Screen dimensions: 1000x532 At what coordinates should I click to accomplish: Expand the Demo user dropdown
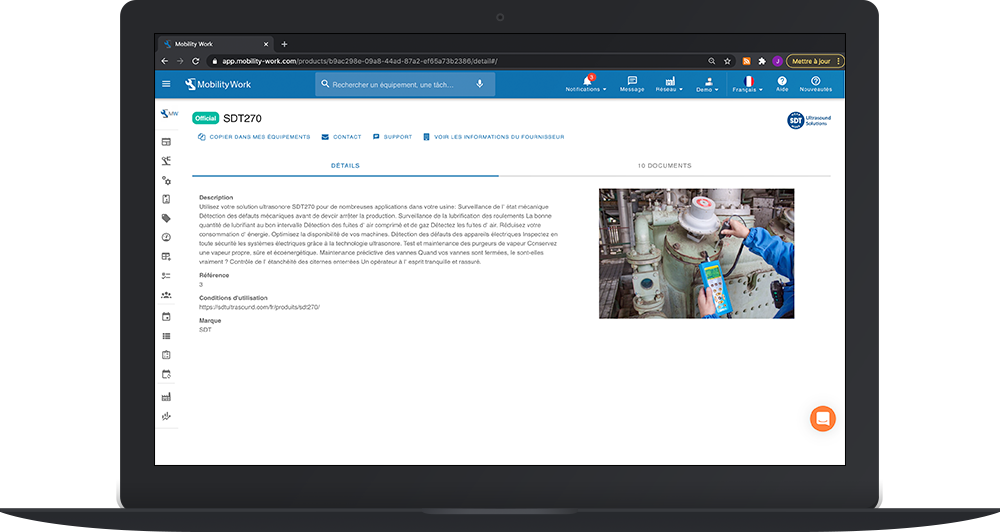(707, 84)
